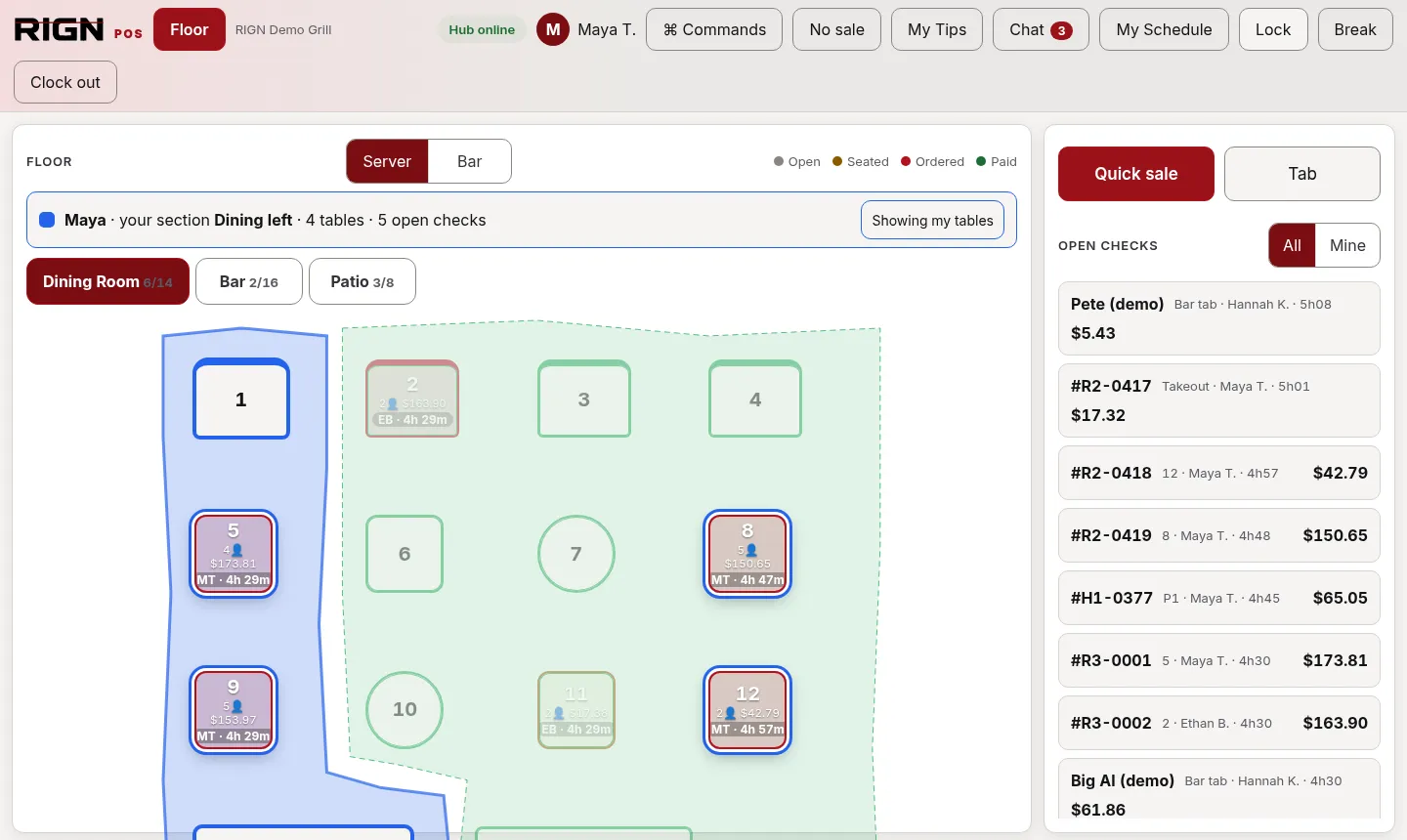
Task: Toggle Showing my tables filter
Action: (932, 220)
